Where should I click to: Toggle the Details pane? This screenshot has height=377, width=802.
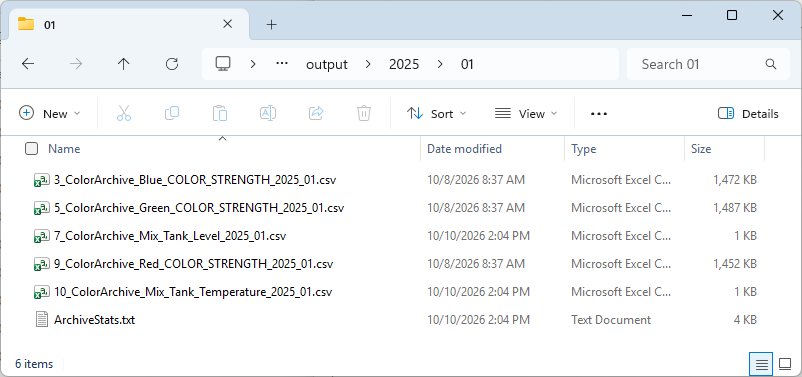click(x=748, y=114)
